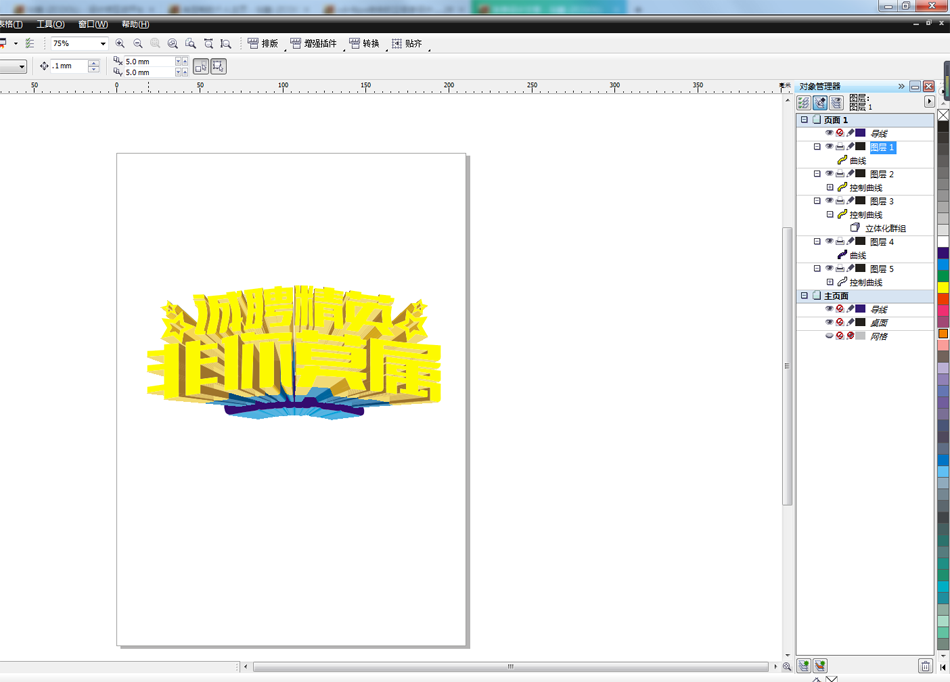Click the Zoom To Selected icon

pyautogui.click(x=154, y=44)
